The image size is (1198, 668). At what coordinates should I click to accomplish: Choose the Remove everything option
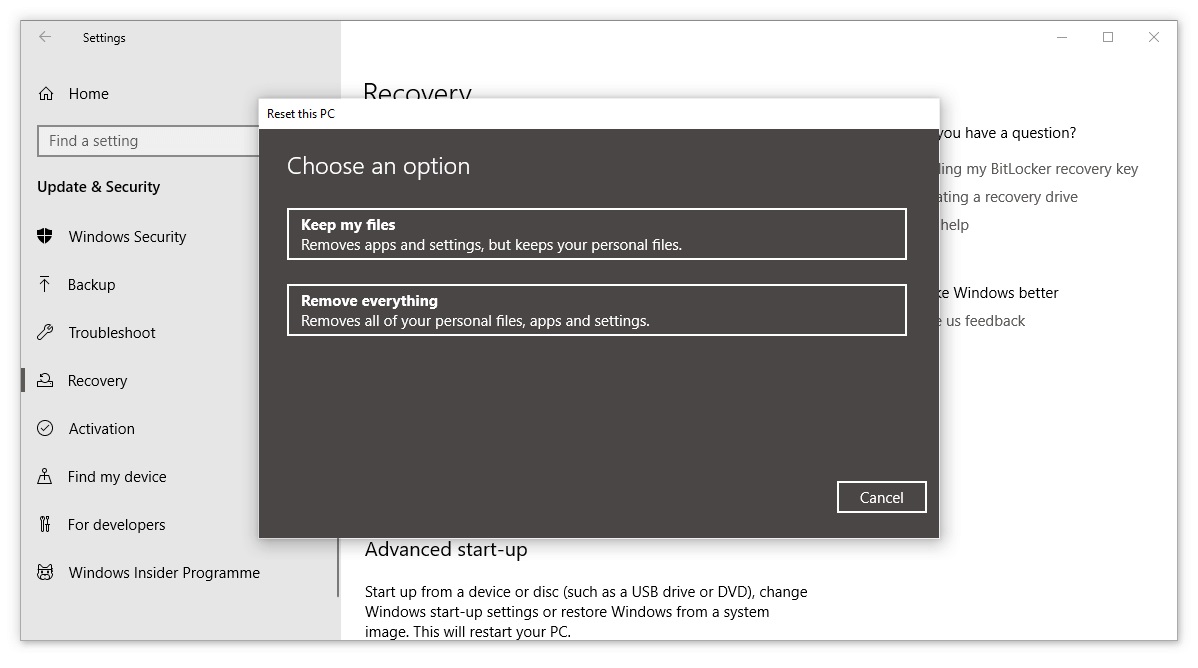point(596,310)
